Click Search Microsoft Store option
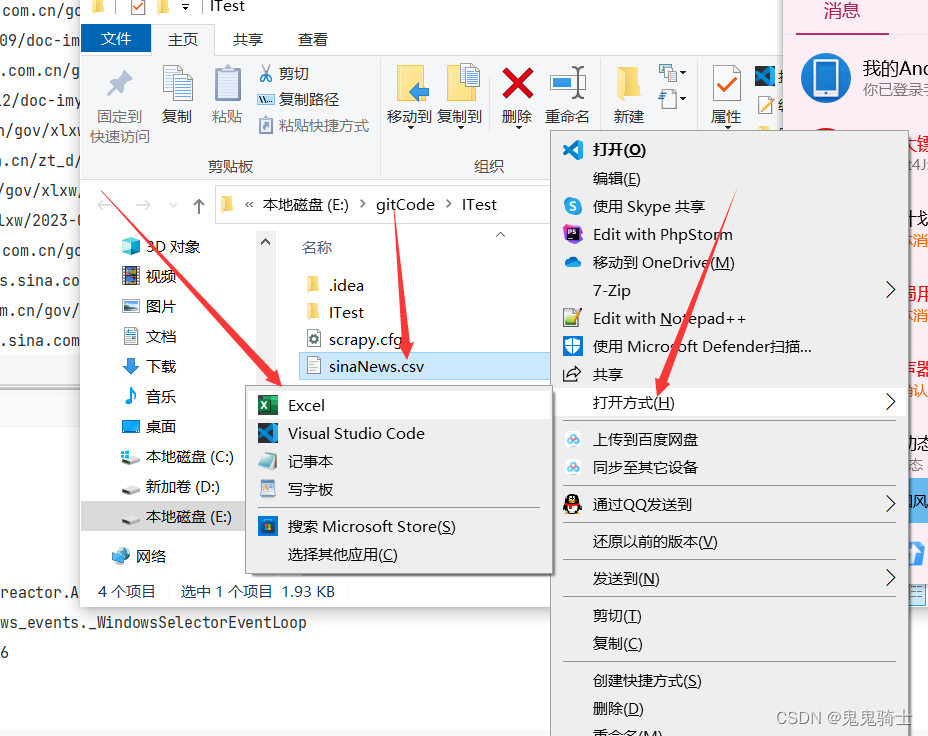 (399, 527)
